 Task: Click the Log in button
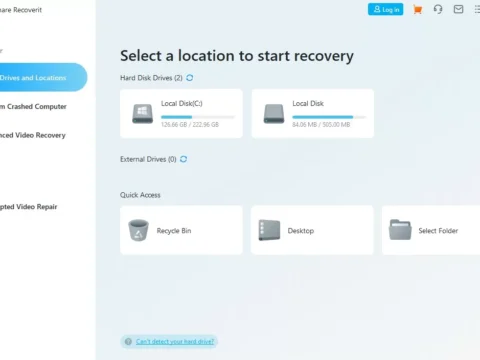[x=385, y=9]
